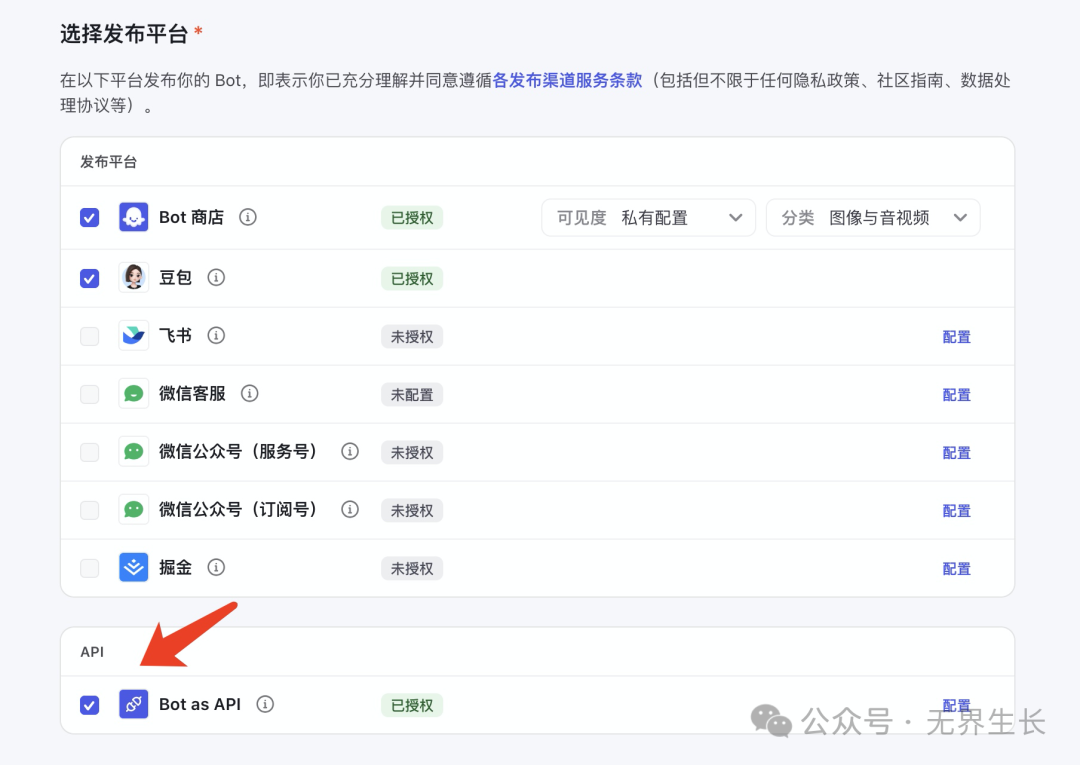Viewport: 1080px width, 765px height.
Task: Click the 微信客服 platform icon
Action: [134, 394]
